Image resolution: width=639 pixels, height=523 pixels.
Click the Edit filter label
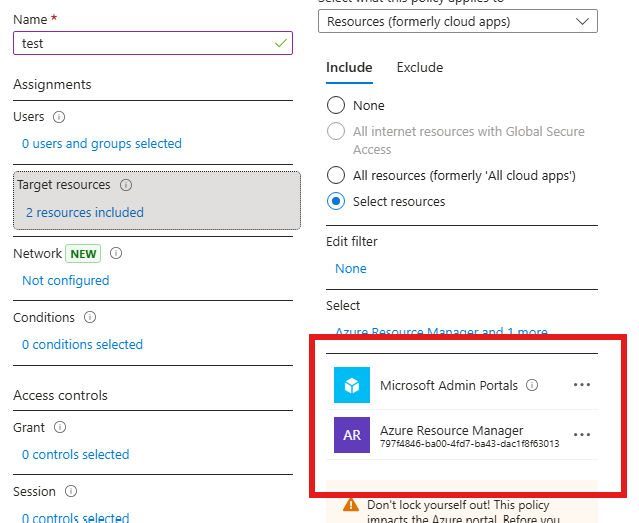pyautogui.click(x=352, y=242)
